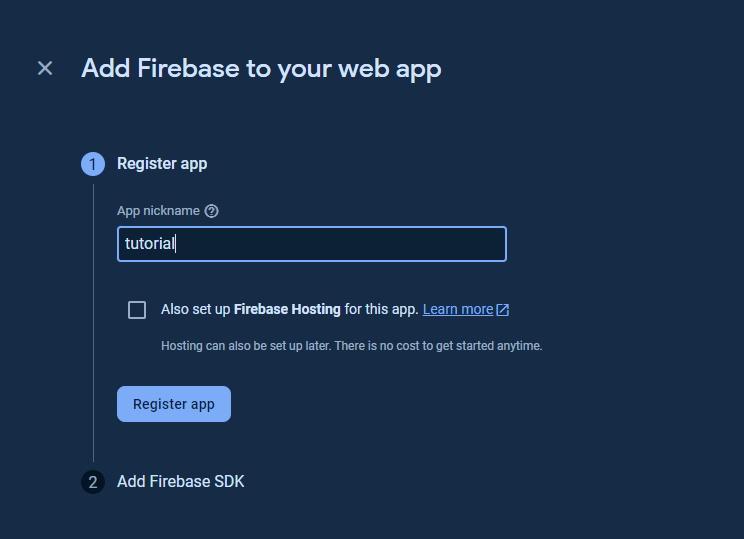Screen dimensions: 744x539
Task: Click the App nickname help icon
Action: 211,211
